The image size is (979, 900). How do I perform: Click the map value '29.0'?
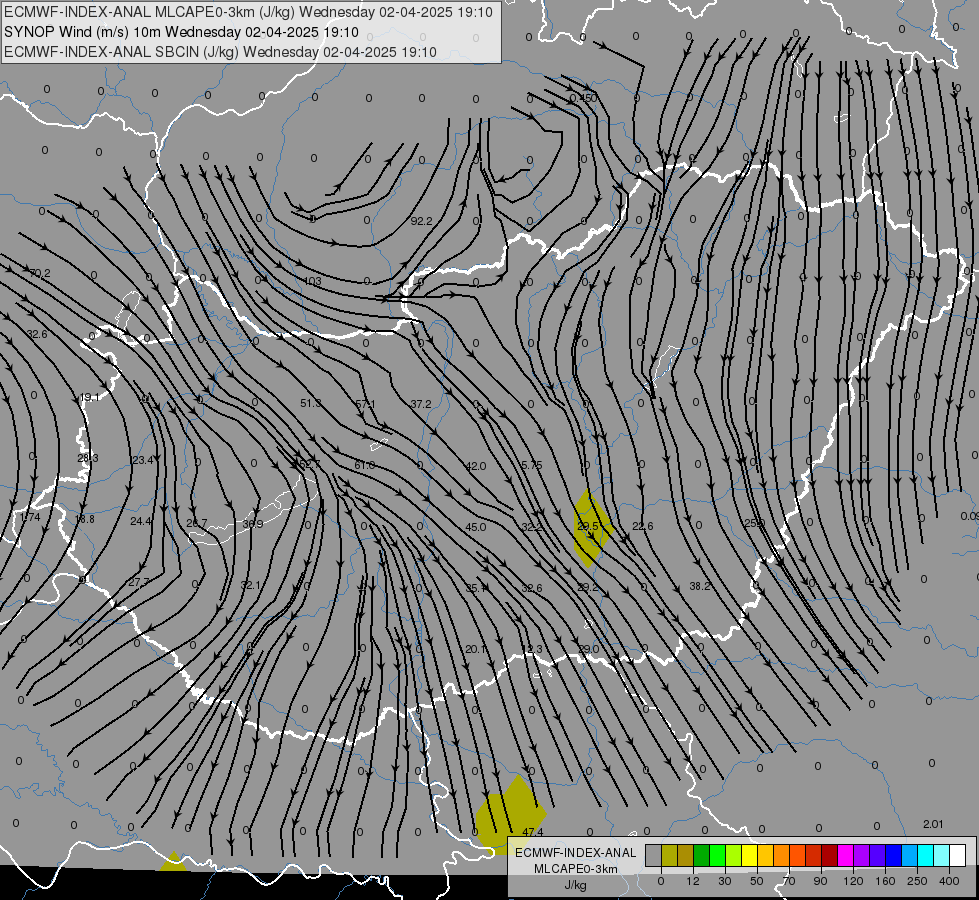(588, 650)
